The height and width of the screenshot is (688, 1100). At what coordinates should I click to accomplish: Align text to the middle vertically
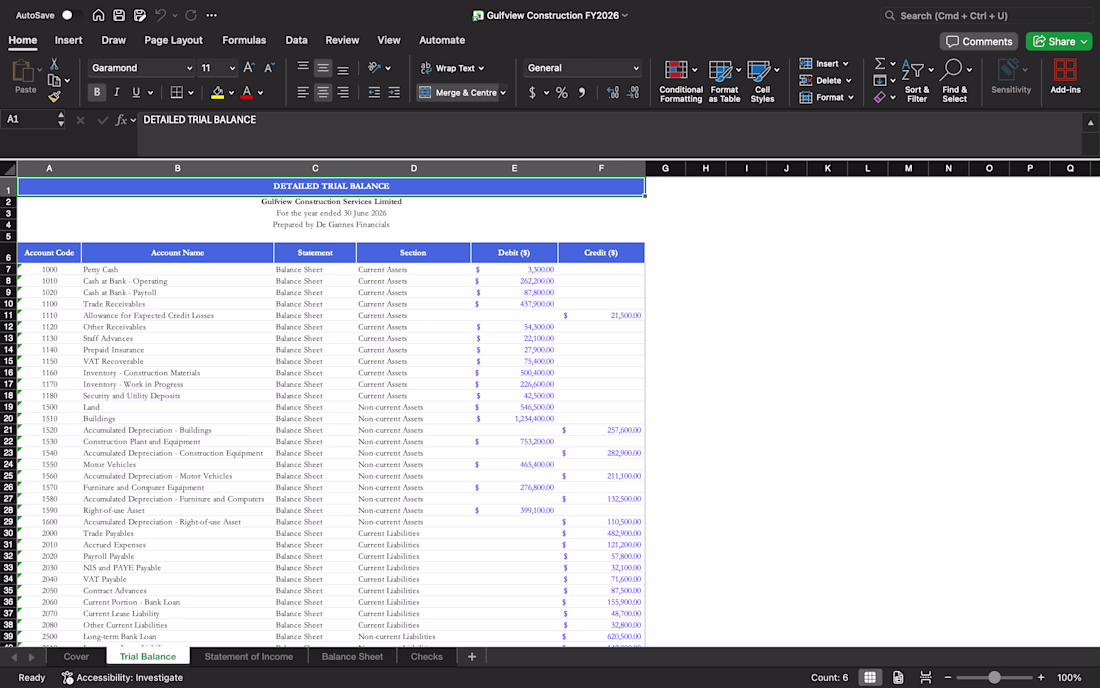point(323,67)
